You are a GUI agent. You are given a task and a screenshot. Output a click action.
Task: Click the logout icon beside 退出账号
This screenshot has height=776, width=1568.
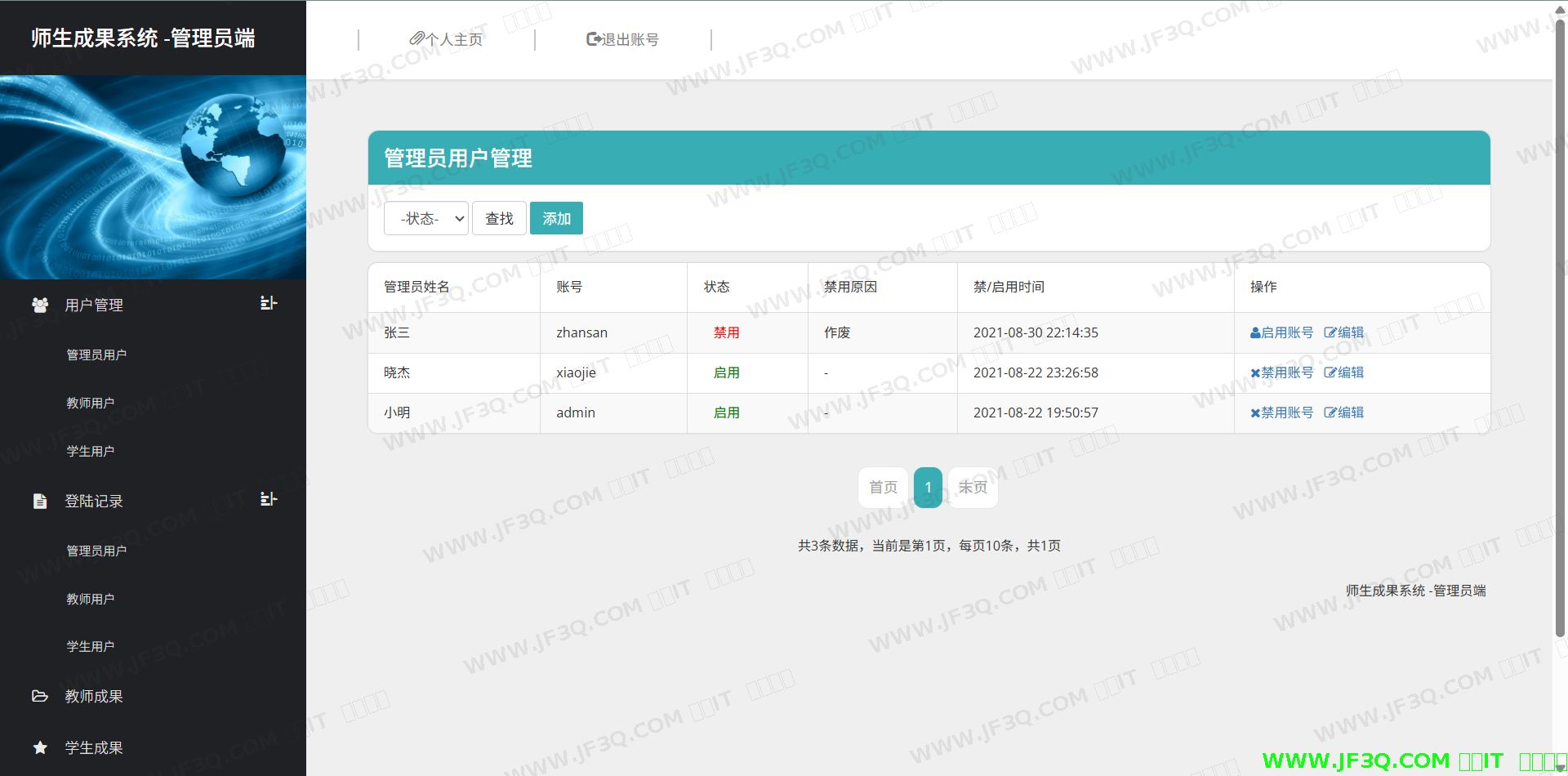point(594,38)
